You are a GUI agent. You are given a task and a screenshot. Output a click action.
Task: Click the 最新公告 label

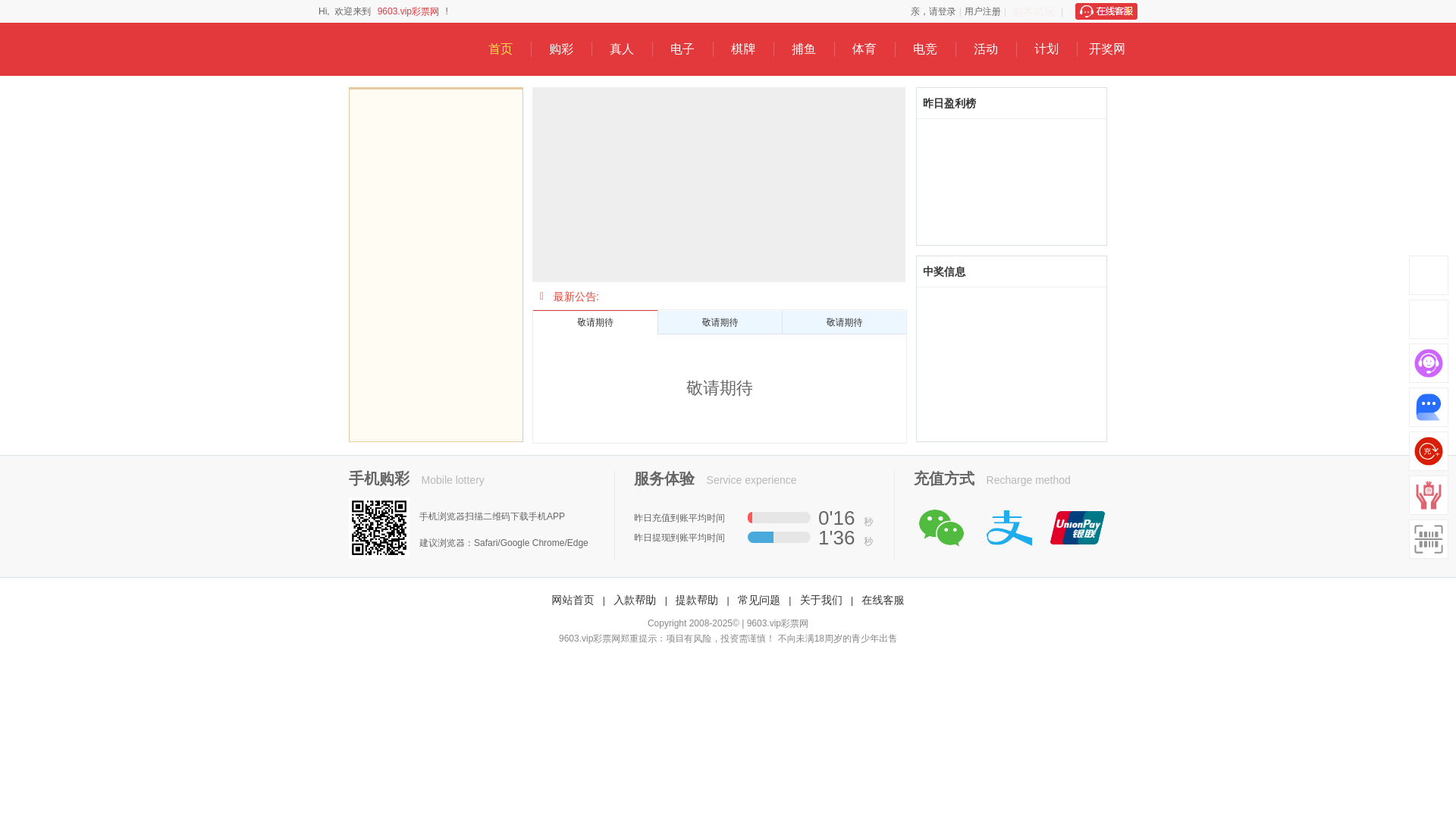pos(576,297)
